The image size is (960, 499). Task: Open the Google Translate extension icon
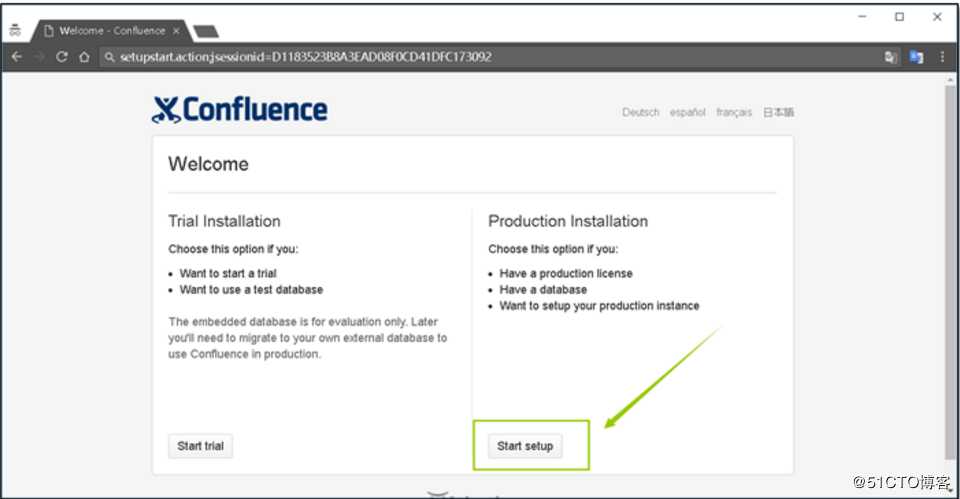pyautogui.click(x=917, y=57)
